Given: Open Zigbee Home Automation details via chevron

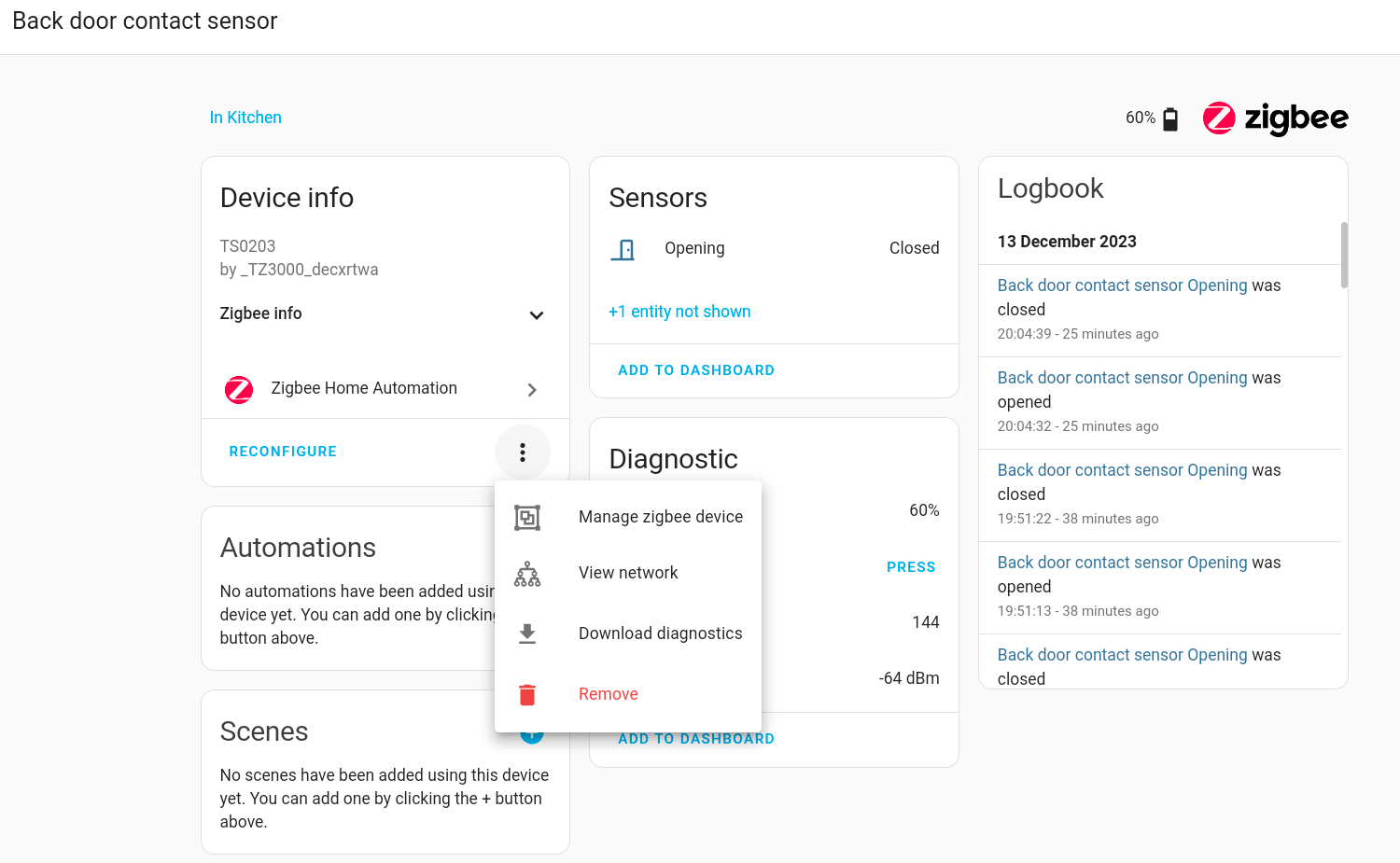Looking at the screenshot, I should tap(532, 389).
